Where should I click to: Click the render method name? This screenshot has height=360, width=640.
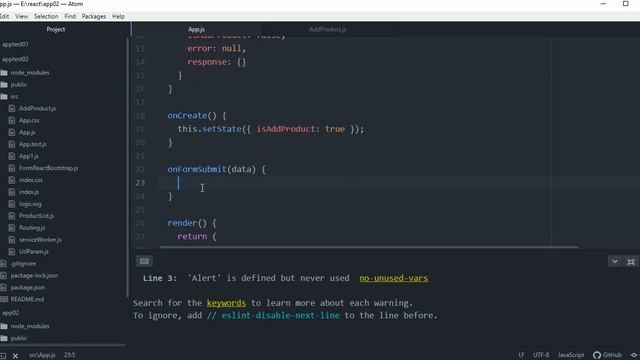point(182,223)
